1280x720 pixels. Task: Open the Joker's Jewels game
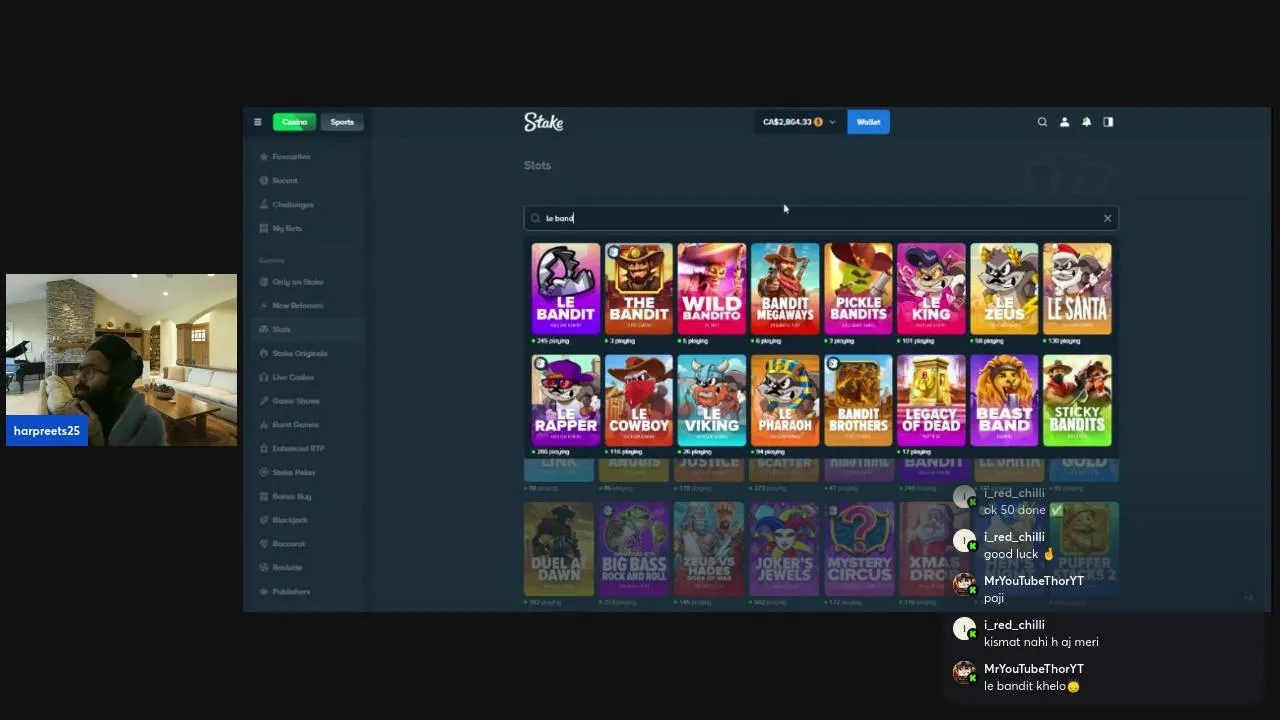coord(784,549)
